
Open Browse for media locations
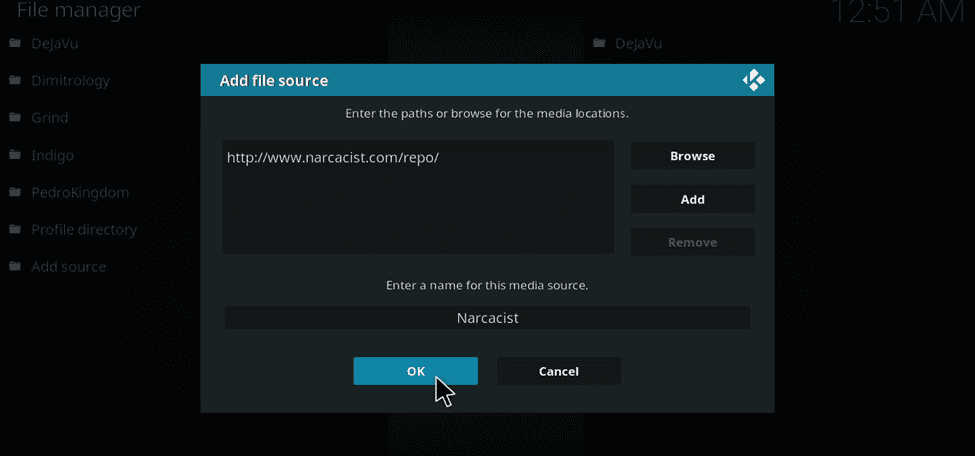click(x=692, y=156)
